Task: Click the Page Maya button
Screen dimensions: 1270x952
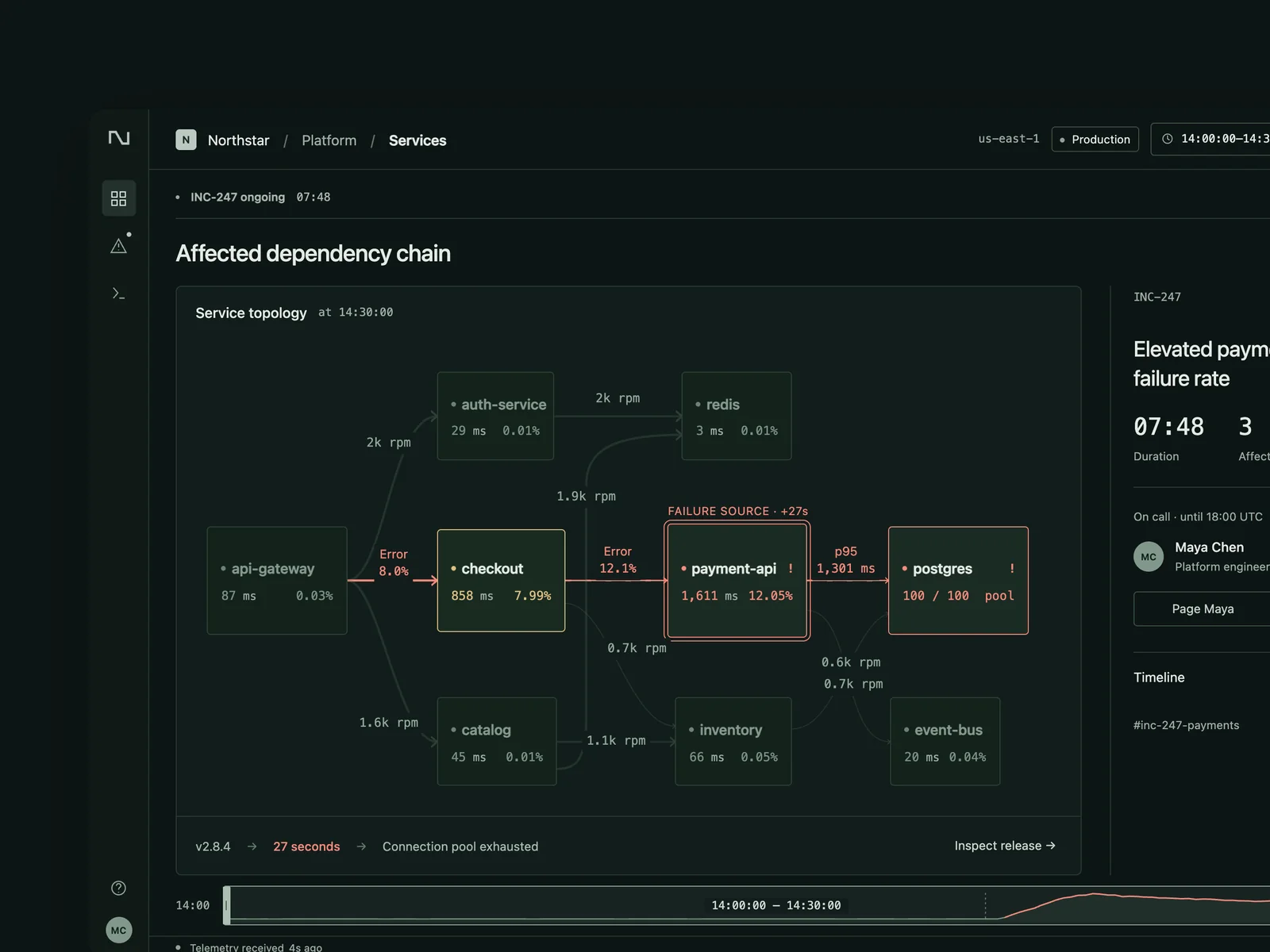Action: tap(1202, 609)
